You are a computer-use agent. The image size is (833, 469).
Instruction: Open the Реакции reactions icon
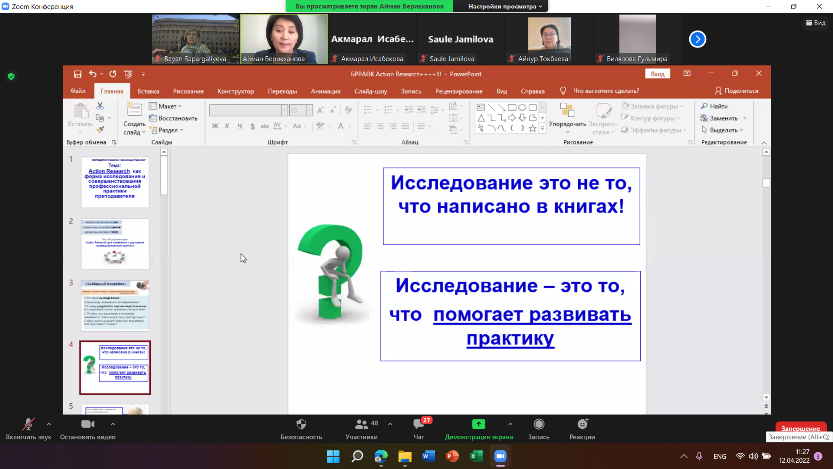pyautogui.click(x=582, y=425)
